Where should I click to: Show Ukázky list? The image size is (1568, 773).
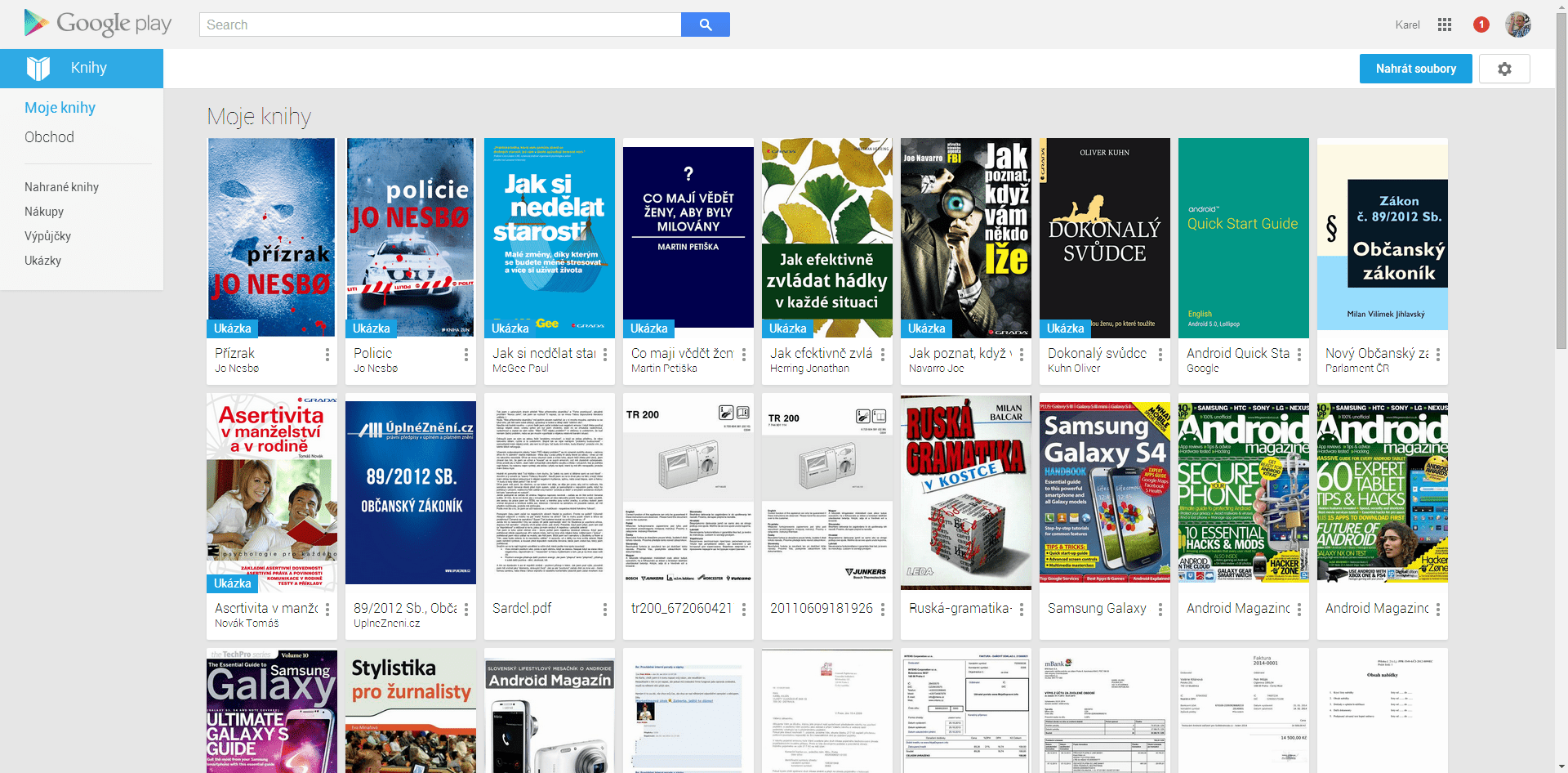(42, 261)
